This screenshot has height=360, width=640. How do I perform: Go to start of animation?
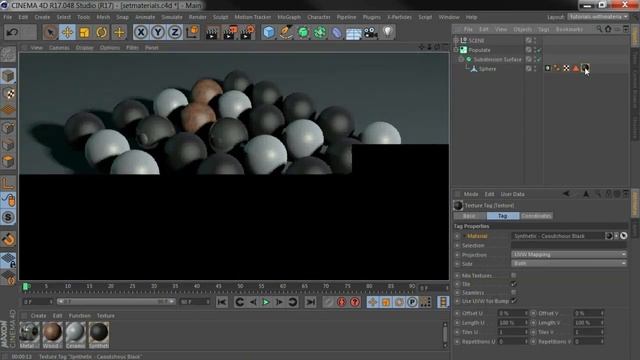tap(222, 302)
